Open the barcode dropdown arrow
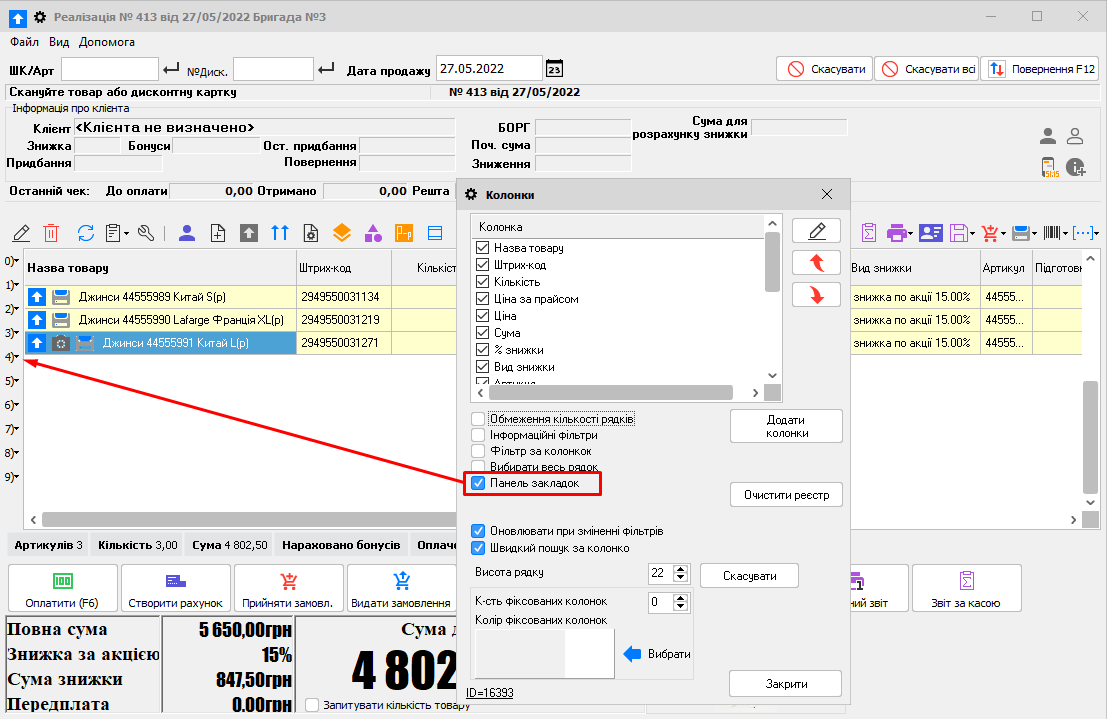This screenshot has width=1107, height=719. tap(1066, 233)
